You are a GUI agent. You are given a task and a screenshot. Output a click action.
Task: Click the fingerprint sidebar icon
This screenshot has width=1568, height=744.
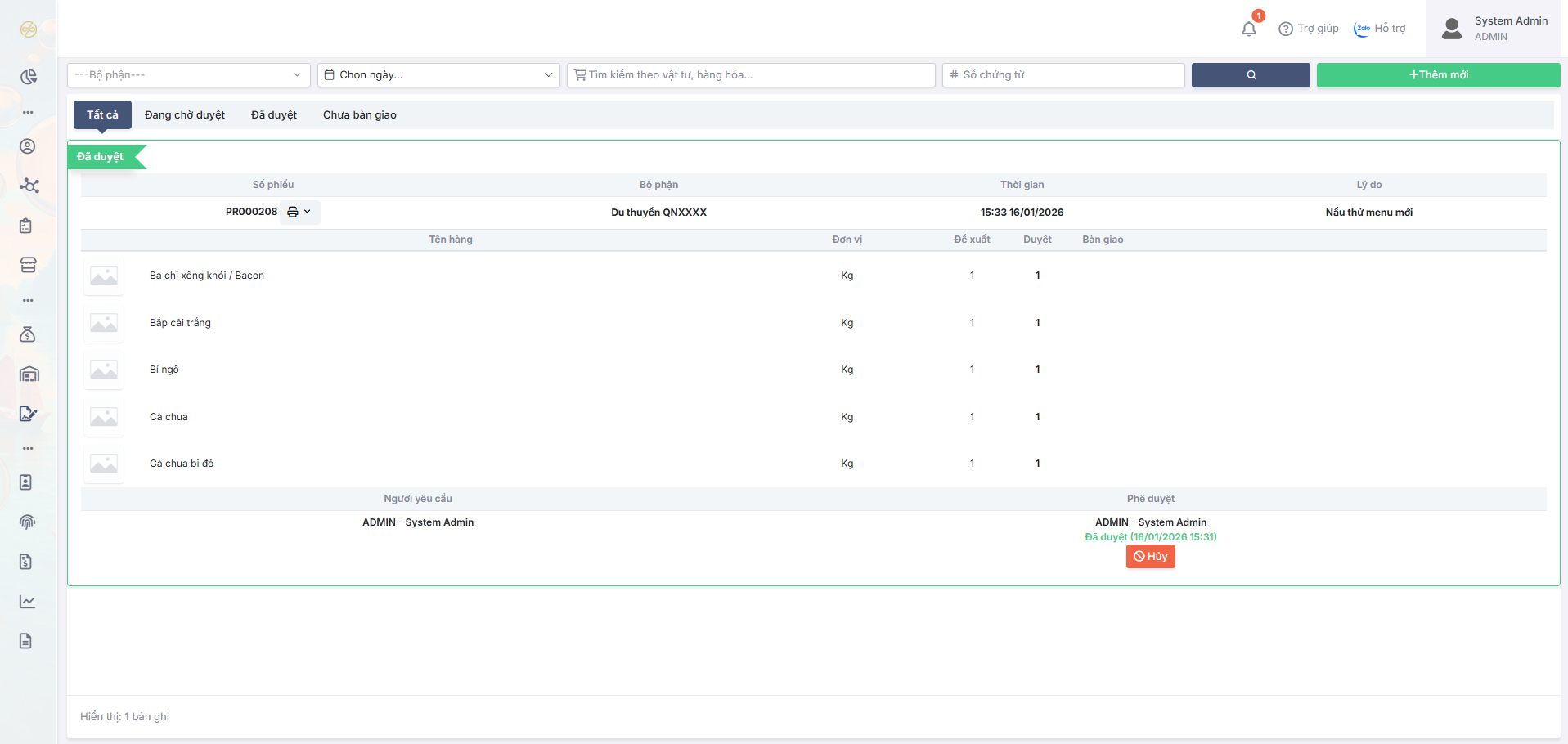(x=28, y=522)
